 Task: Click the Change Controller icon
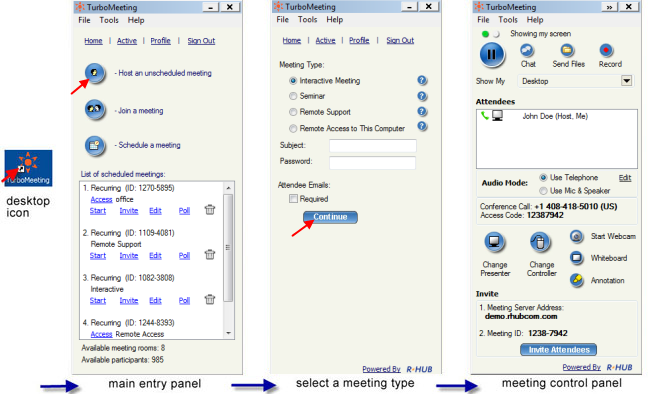[x=540, y=242]
